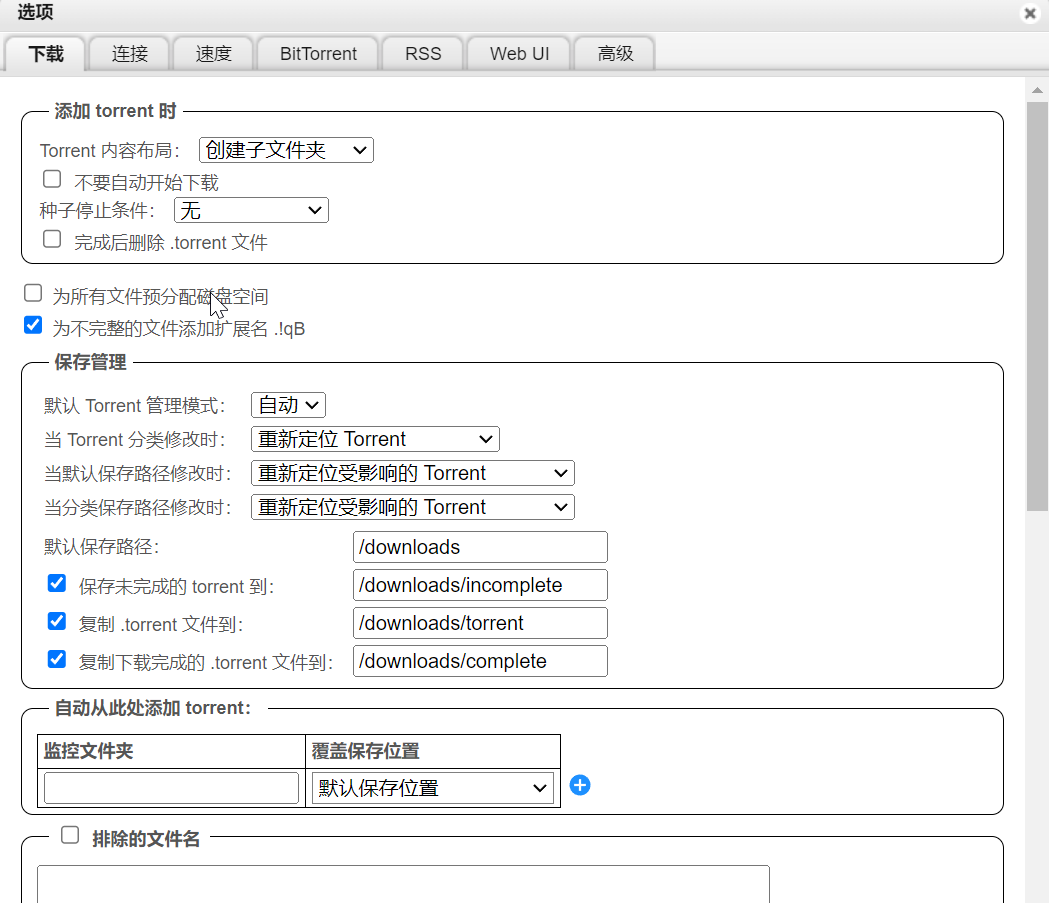Uncheck 保存未完成的 torrent 到 option

click(x=56, y=582)
